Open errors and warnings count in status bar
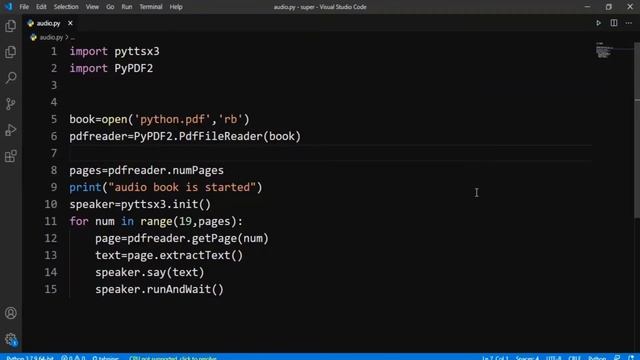 click(73, 357)
